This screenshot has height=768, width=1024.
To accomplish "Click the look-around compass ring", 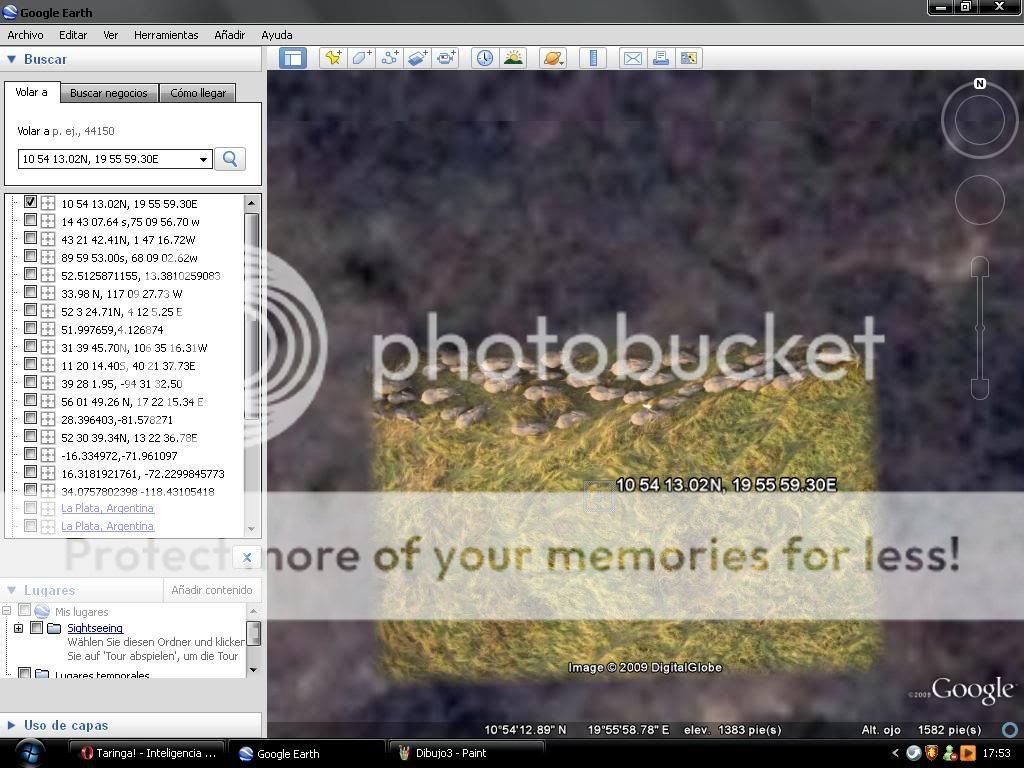I will 980,120.
